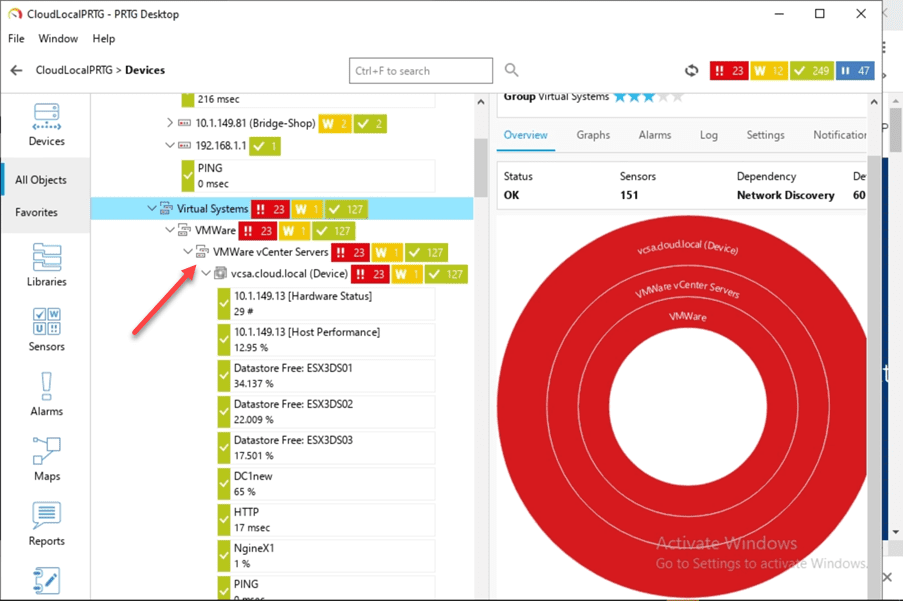Click the blue paused sensors badge showing 47
The width and height of the screenshot is (903, 601).
(x=855, y=70)
